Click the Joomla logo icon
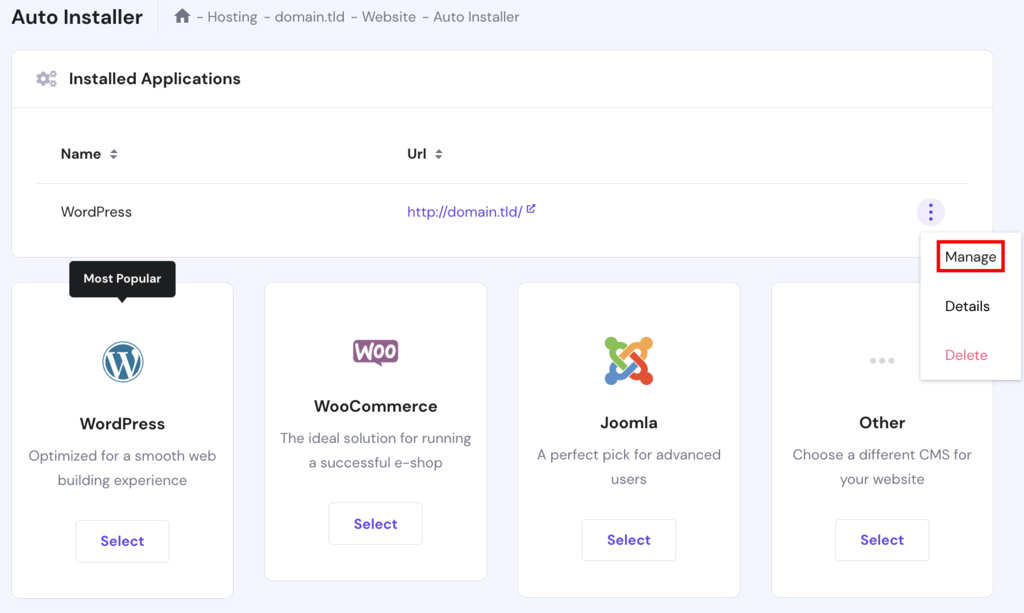 click(x=628, y=360)
